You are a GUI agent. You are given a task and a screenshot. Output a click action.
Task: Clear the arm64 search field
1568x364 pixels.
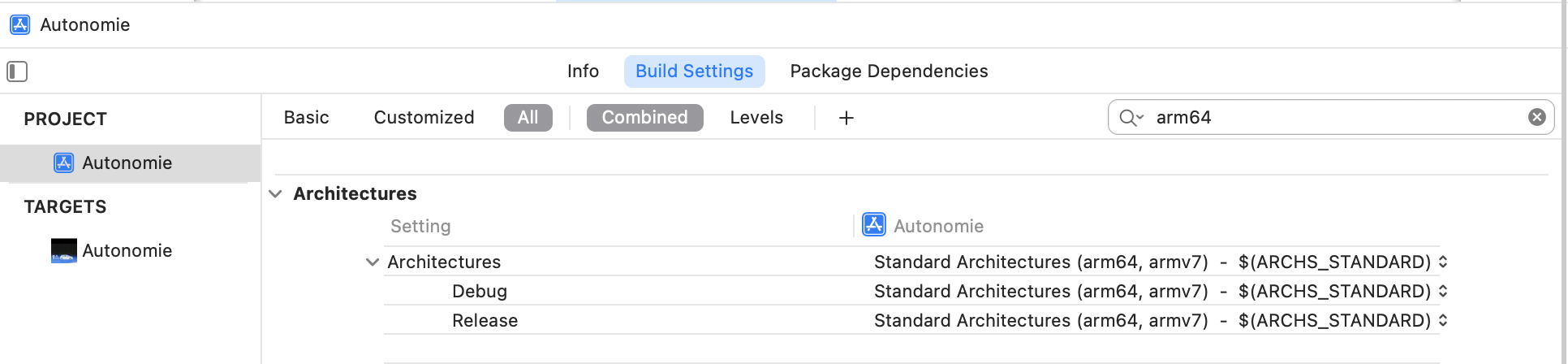[x=1536, y=117]
